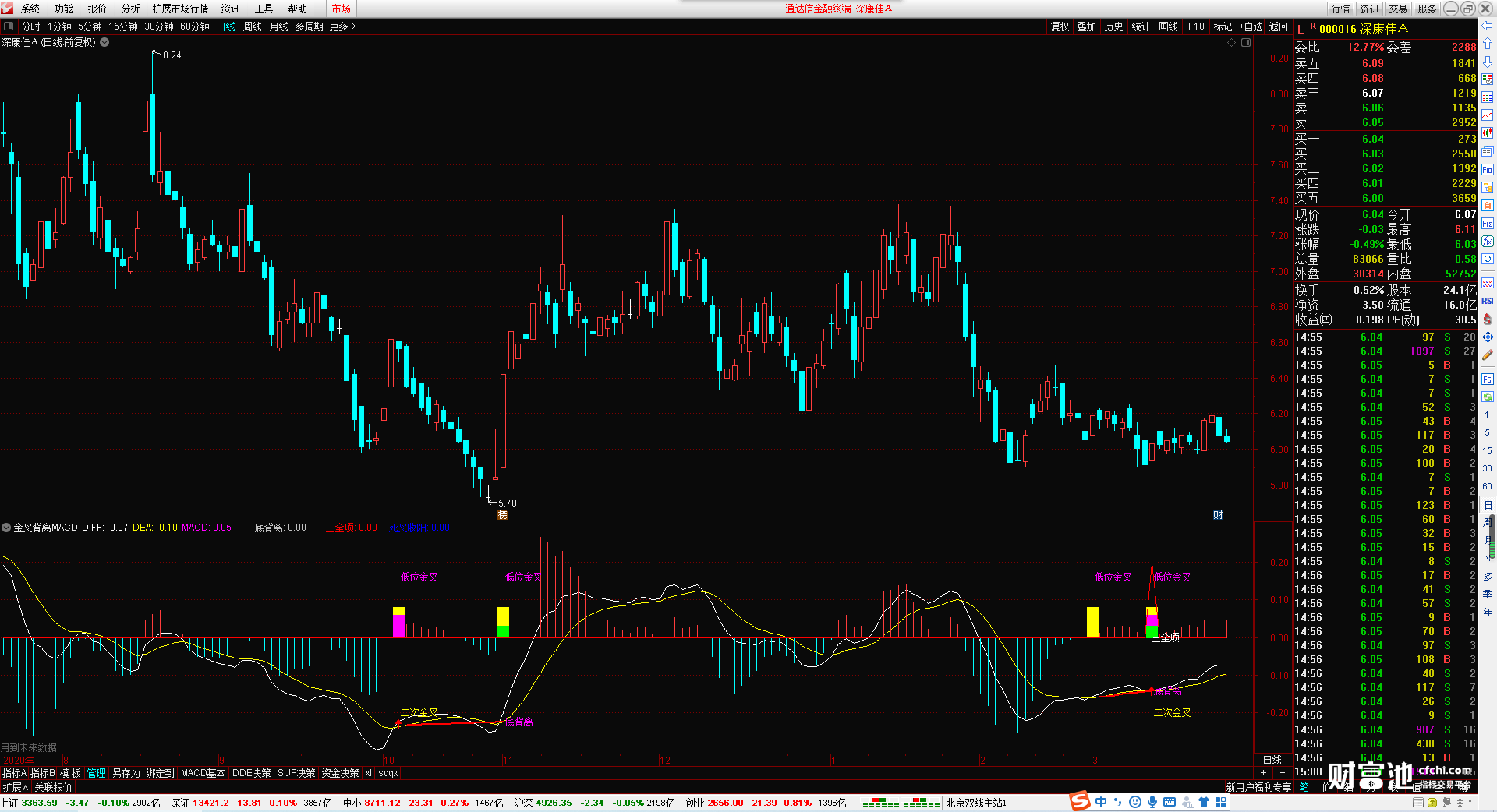
Task: Open the 报价 menu
Action: click(97, 9)
